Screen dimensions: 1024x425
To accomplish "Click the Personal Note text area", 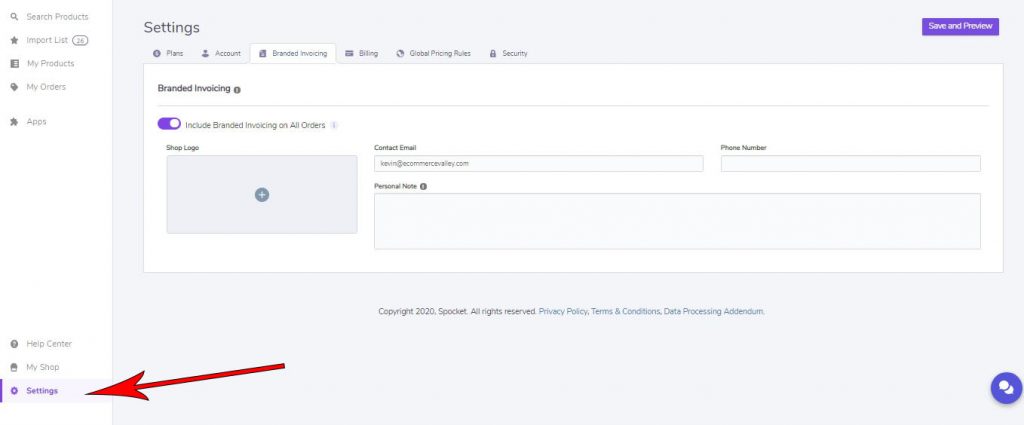I will [677, 221].
